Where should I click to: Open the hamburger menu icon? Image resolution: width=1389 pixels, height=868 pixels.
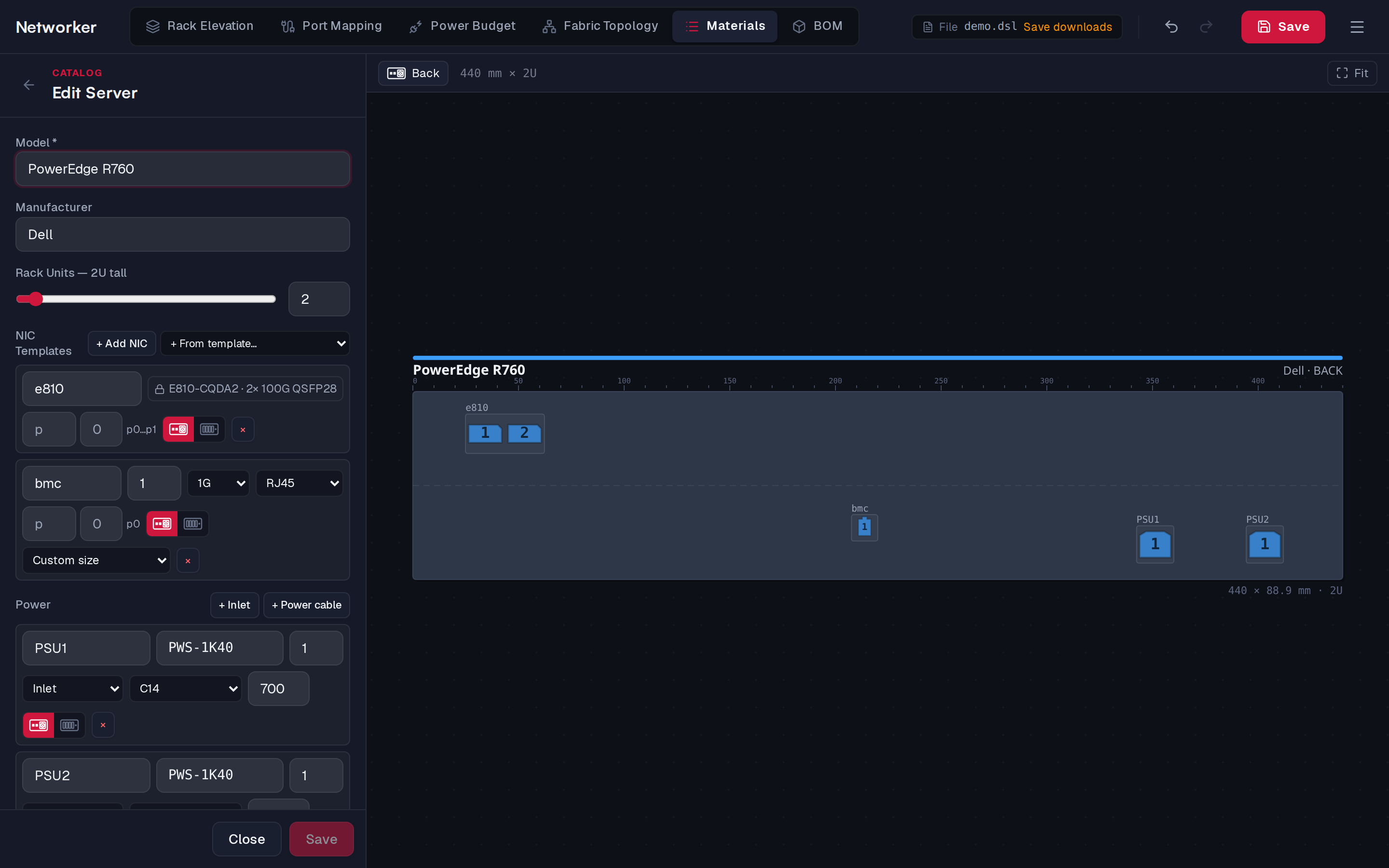[1356, 27]
